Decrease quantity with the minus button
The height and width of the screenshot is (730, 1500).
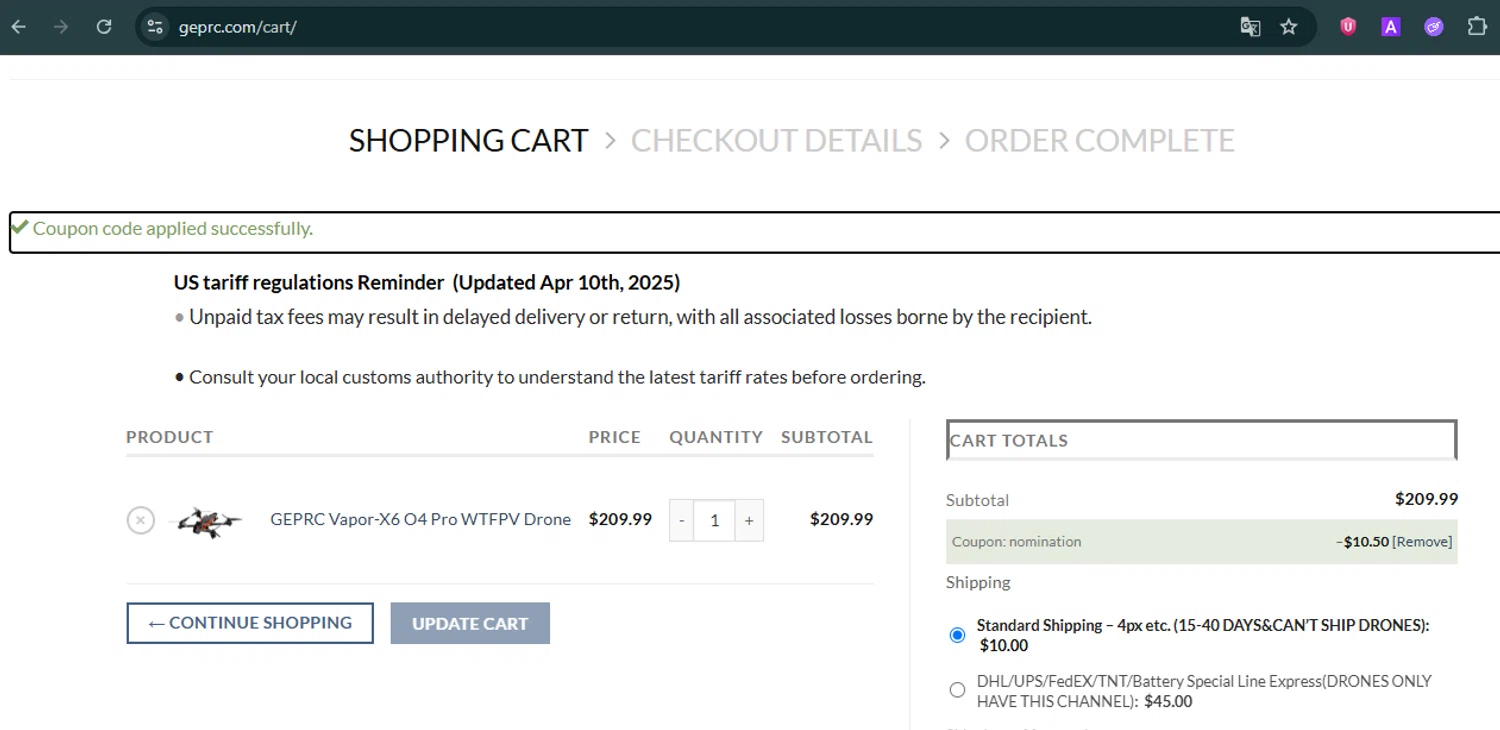click(x=682, y=520)
